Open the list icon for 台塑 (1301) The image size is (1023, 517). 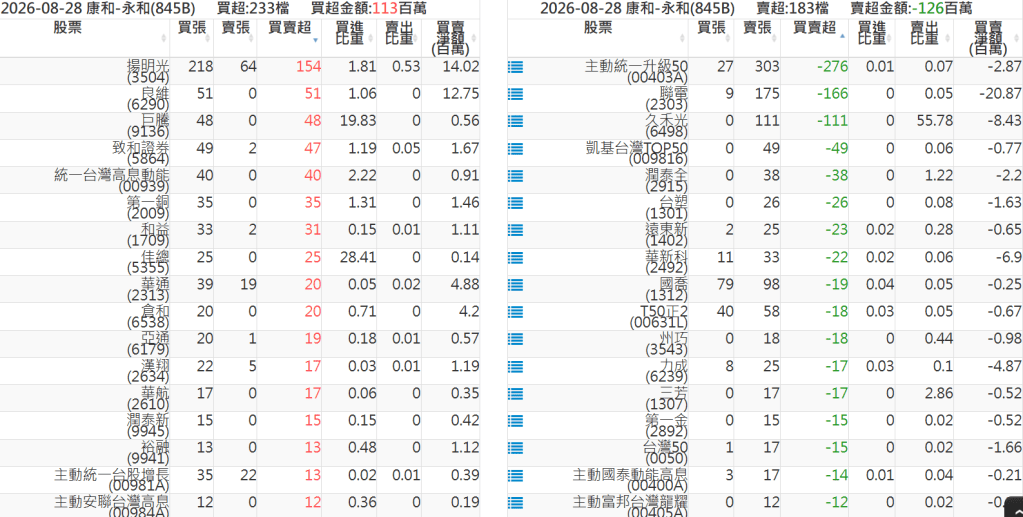[515, 203]
